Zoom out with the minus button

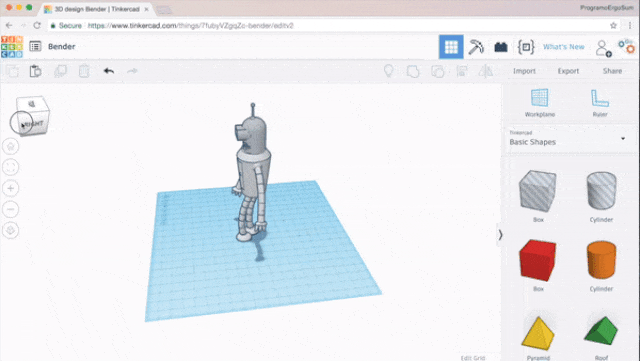[11, 209]
